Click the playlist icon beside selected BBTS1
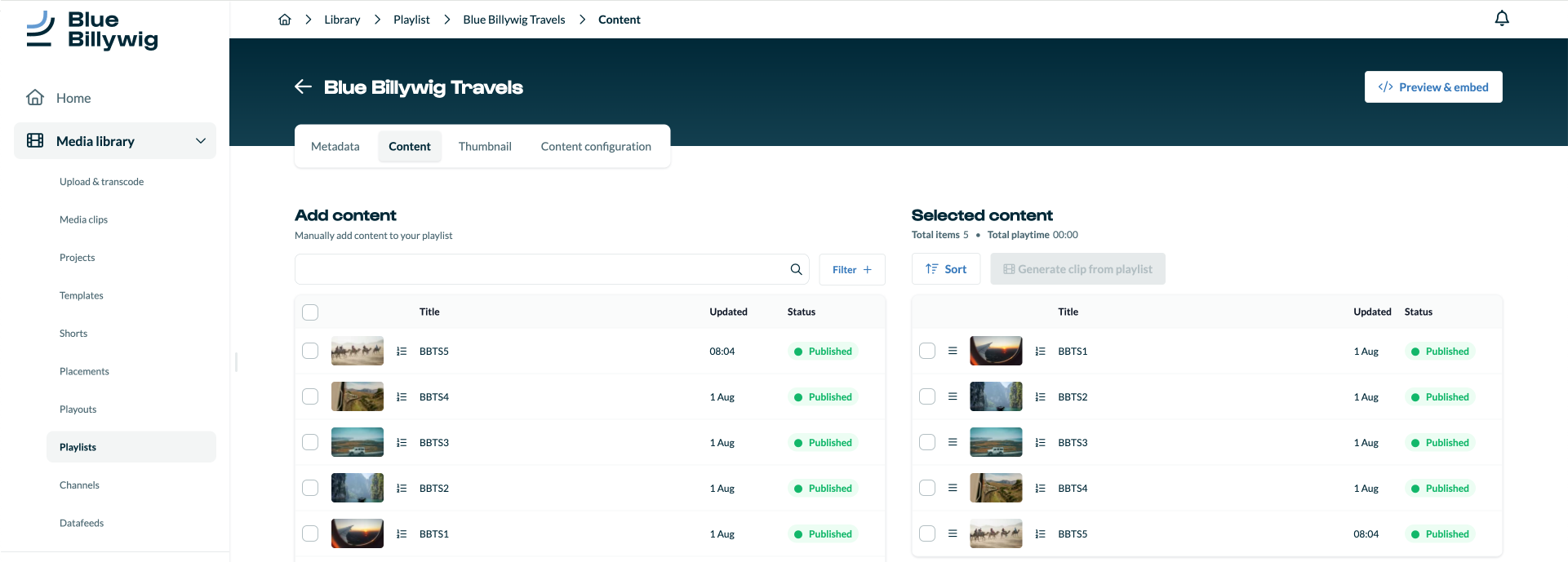This screenshot has height=562, width=1568. point(1040,352)
